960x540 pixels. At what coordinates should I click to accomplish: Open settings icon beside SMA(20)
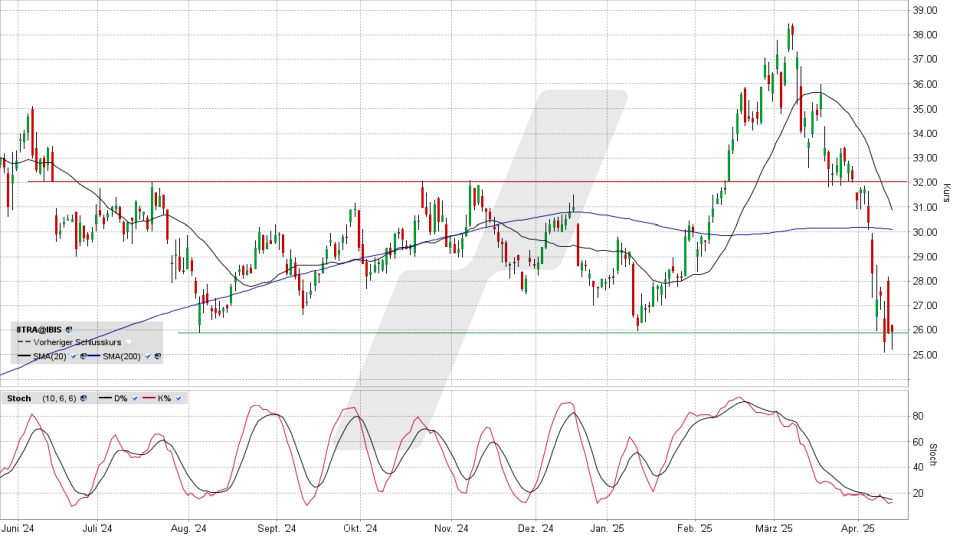[x=83, y=356]
